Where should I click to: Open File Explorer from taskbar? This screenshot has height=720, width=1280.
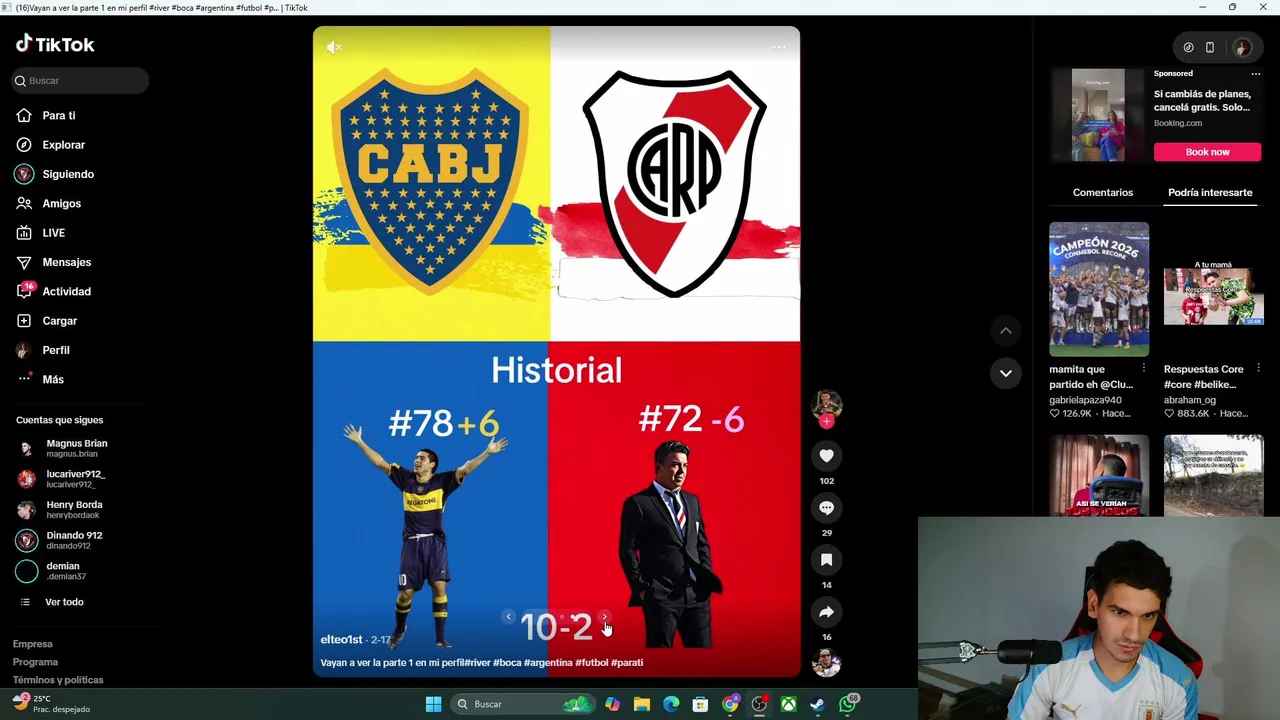tap(642, 704)
